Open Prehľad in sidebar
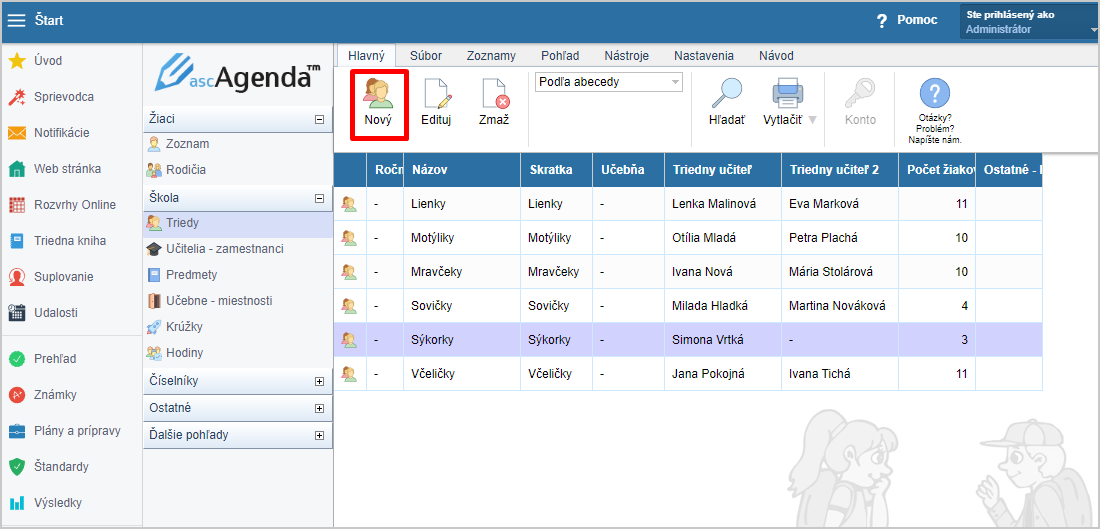The width and height of the screenshot is (1100, 529). 55,359
